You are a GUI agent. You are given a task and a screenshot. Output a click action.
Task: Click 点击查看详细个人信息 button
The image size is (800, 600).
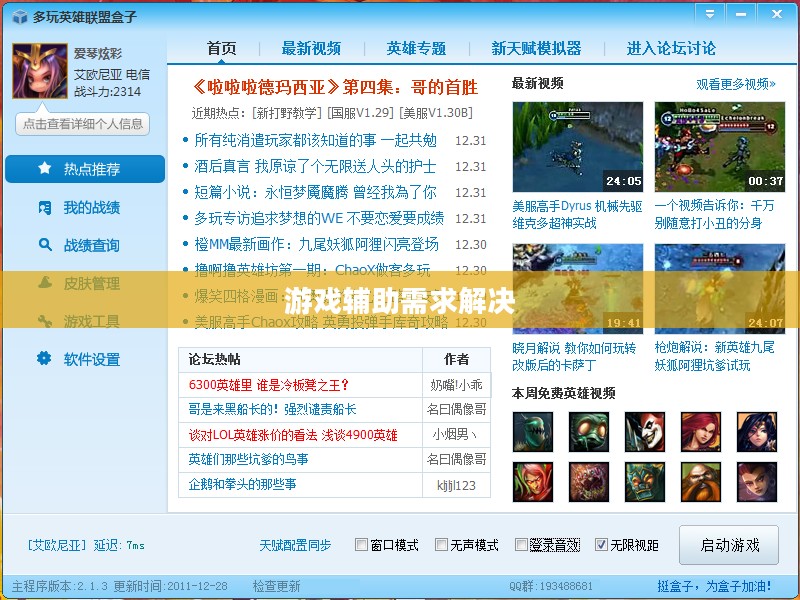(x=83, y=124)
